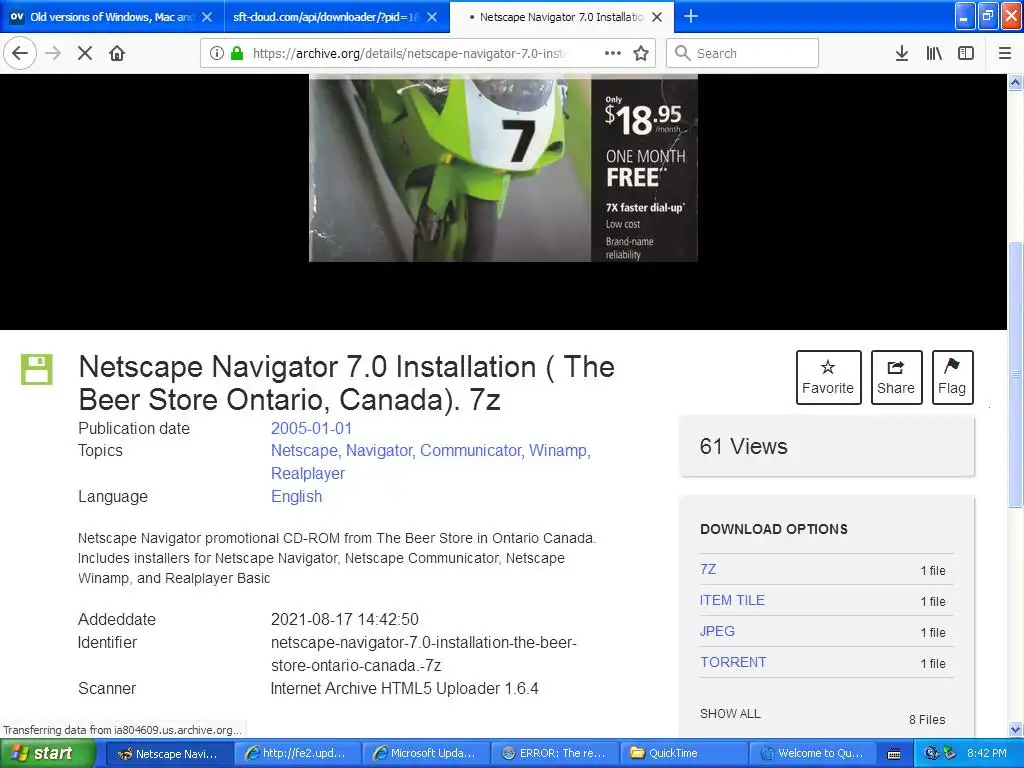Switch to 'ERROR: The re...' taskbar window
The image size is (1024, 768).
coord(554,754)
